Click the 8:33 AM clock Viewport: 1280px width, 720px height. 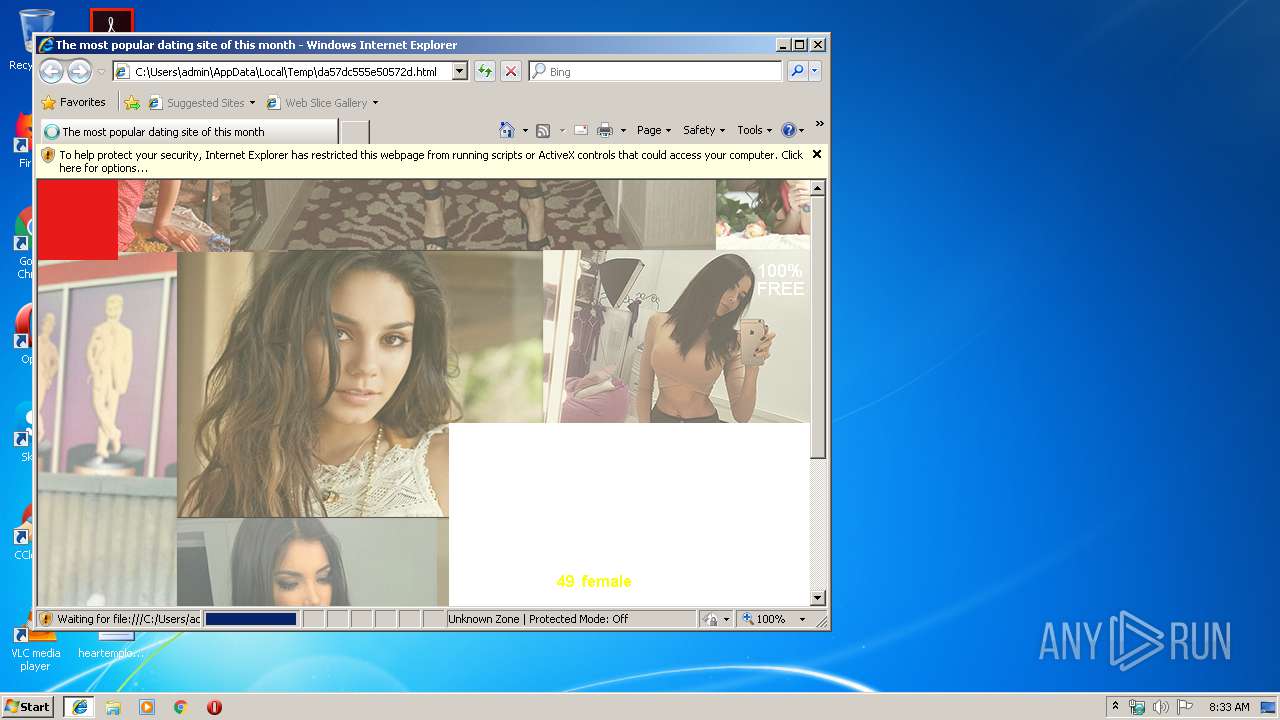tap(1229, 707)
